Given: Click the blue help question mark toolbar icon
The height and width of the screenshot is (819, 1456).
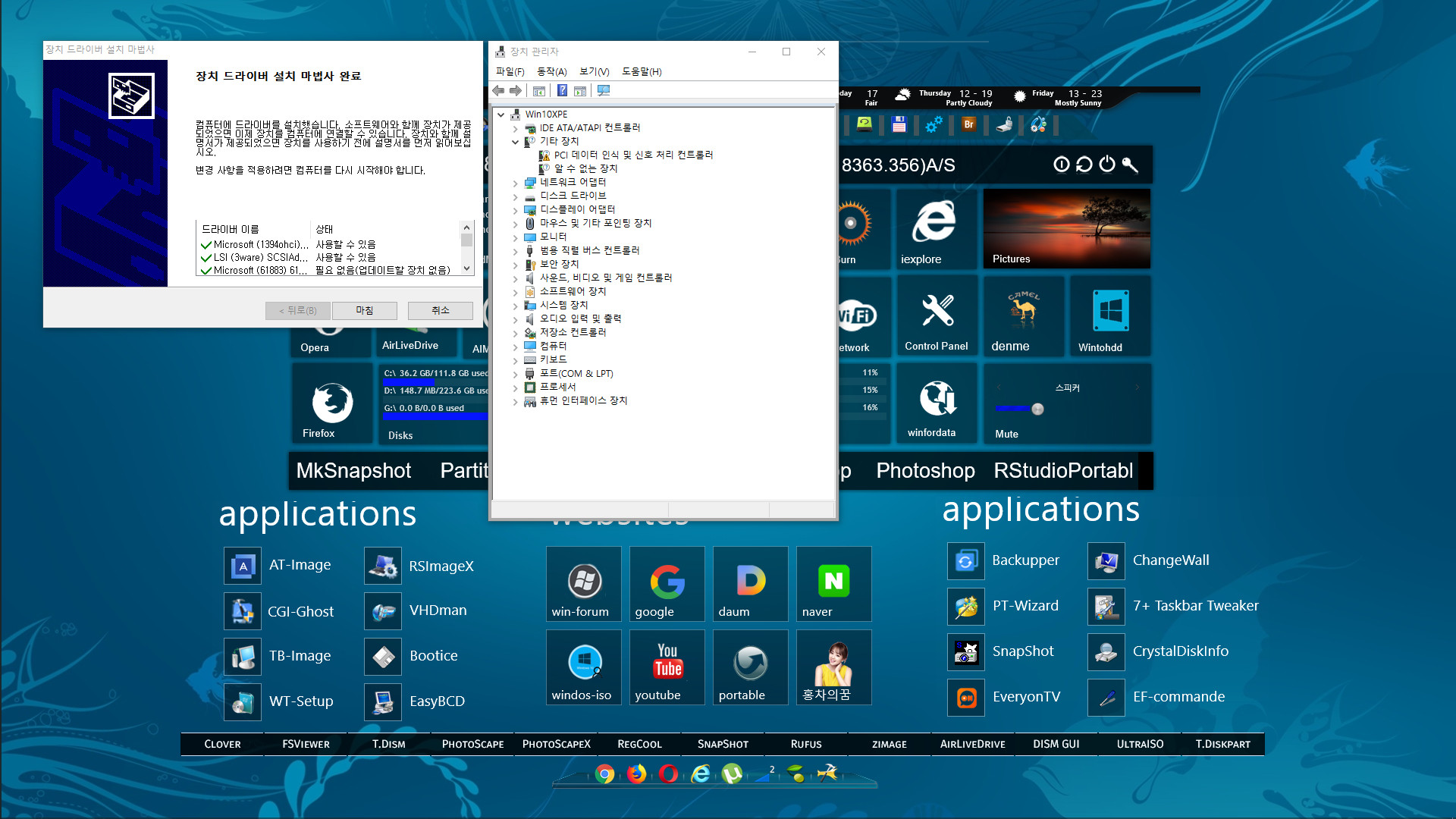Looking at the screenshot, I should point(562,91).
